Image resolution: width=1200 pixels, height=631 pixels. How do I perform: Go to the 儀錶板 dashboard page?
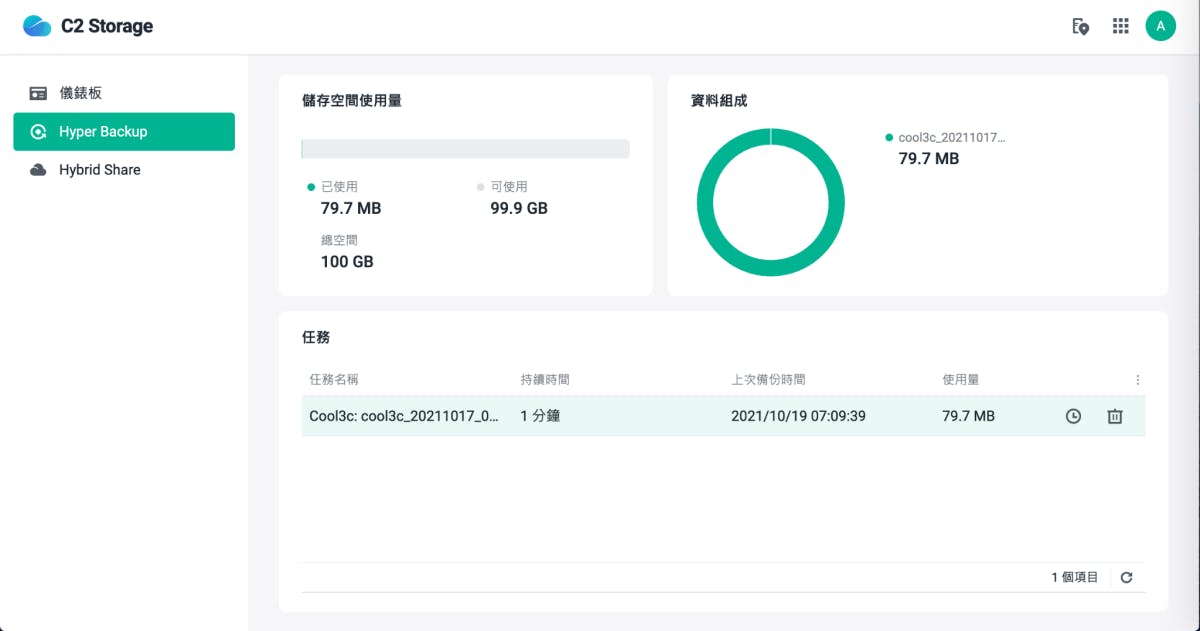[x=80, y=93]
